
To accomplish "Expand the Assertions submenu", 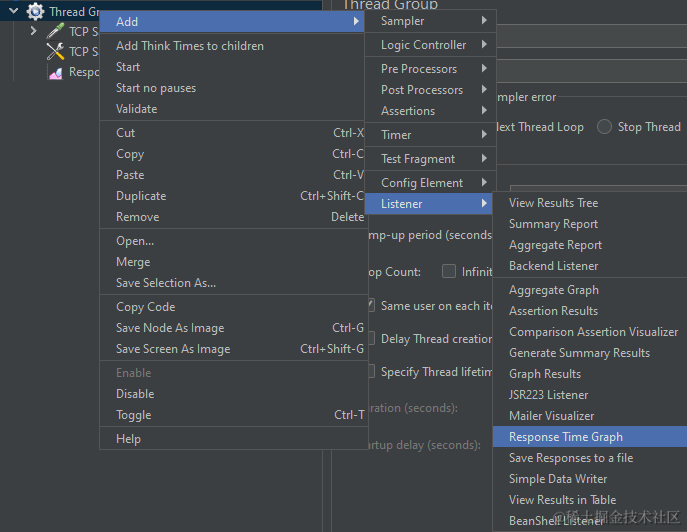I will (430, 111).
